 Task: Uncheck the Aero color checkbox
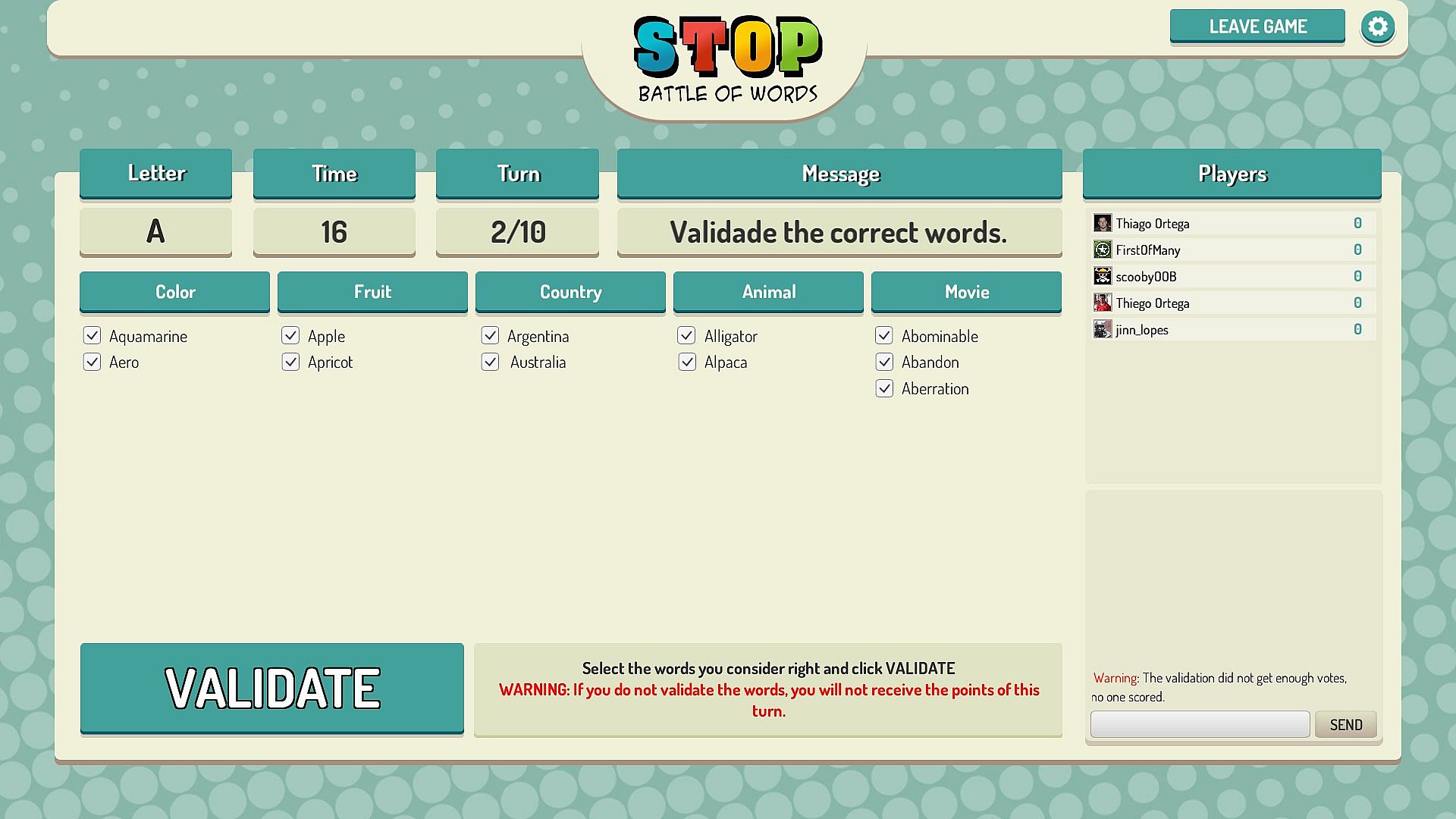pos(93,362)
